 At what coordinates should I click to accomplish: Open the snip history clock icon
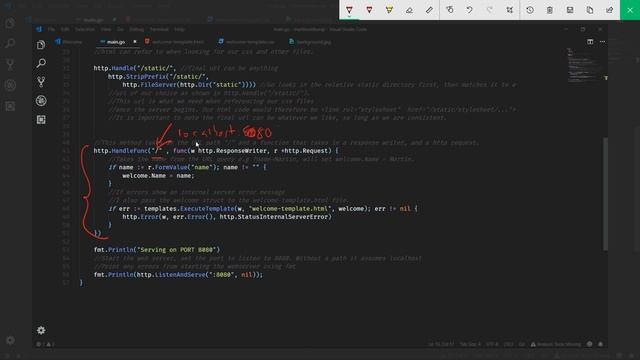pyautogui.click(x=530, y=10)
